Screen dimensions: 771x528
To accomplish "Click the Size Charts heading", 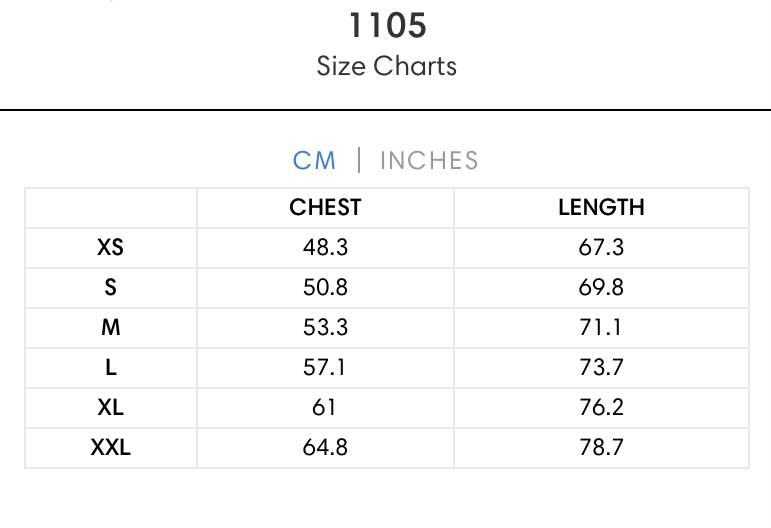I will click(386, 66).
